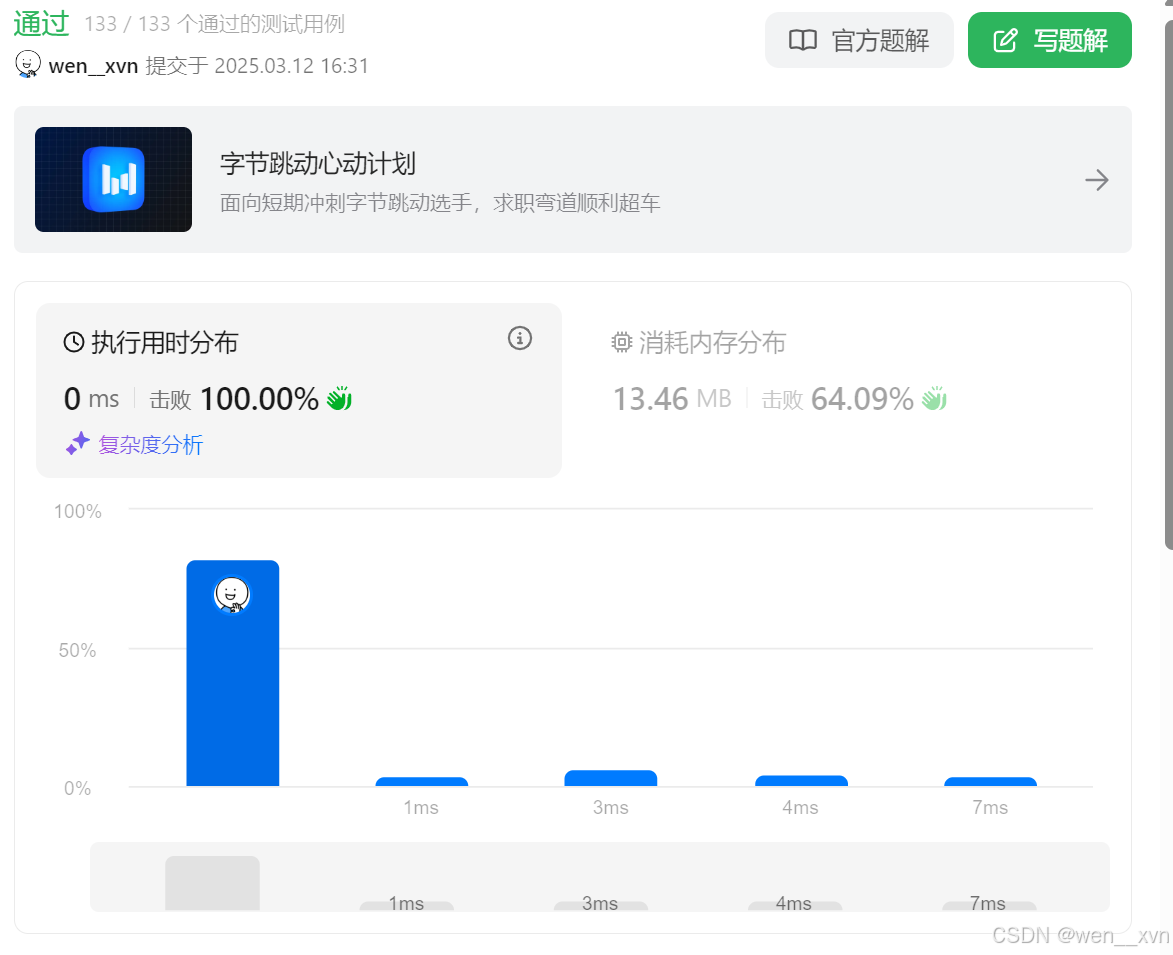
Task: Open 复杂度分析 complexity analysis link
Action: (151, 445)
